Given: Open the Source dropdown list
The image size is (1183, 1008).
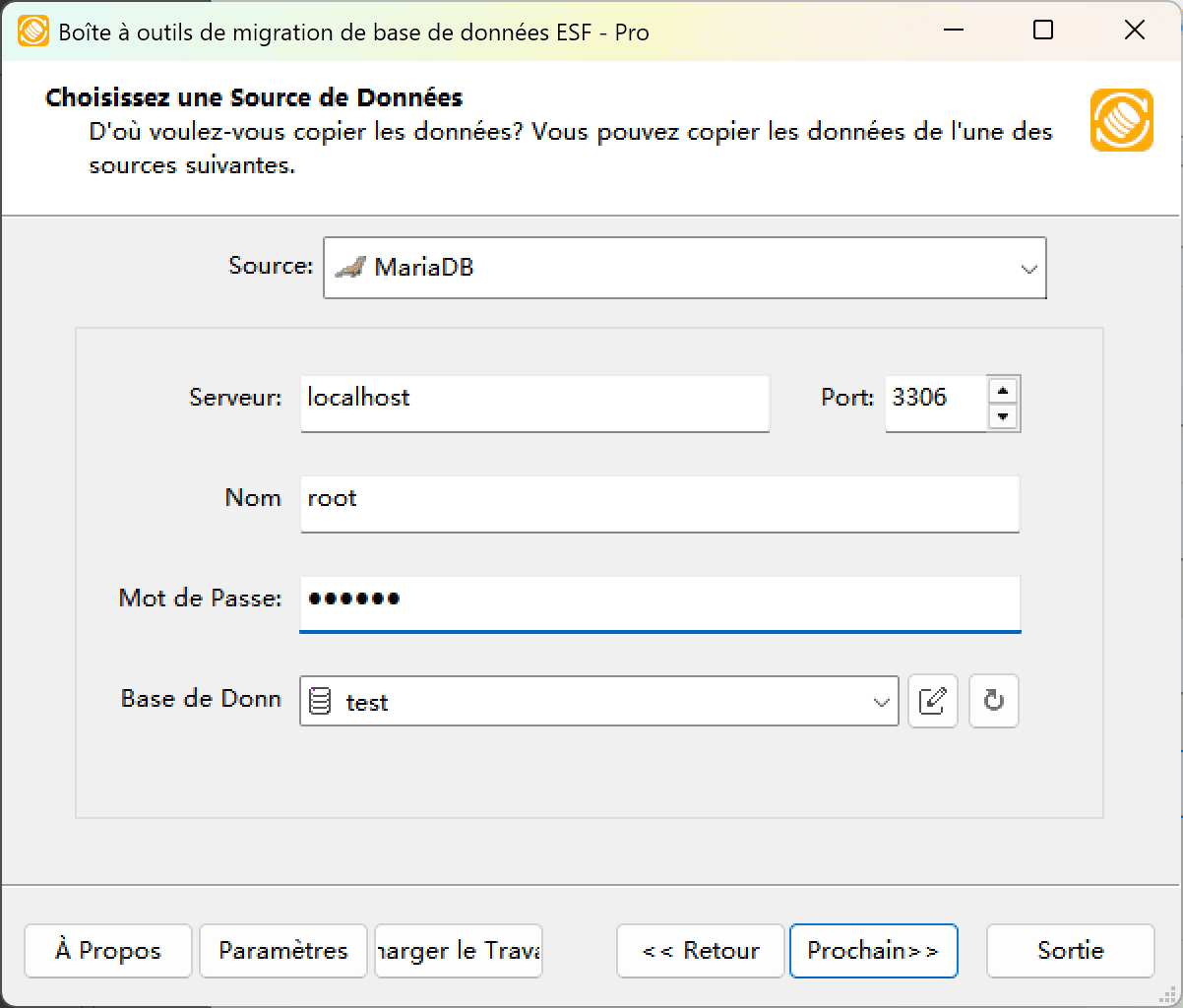Looking at the screenshot, I should tap(1029, 267).
